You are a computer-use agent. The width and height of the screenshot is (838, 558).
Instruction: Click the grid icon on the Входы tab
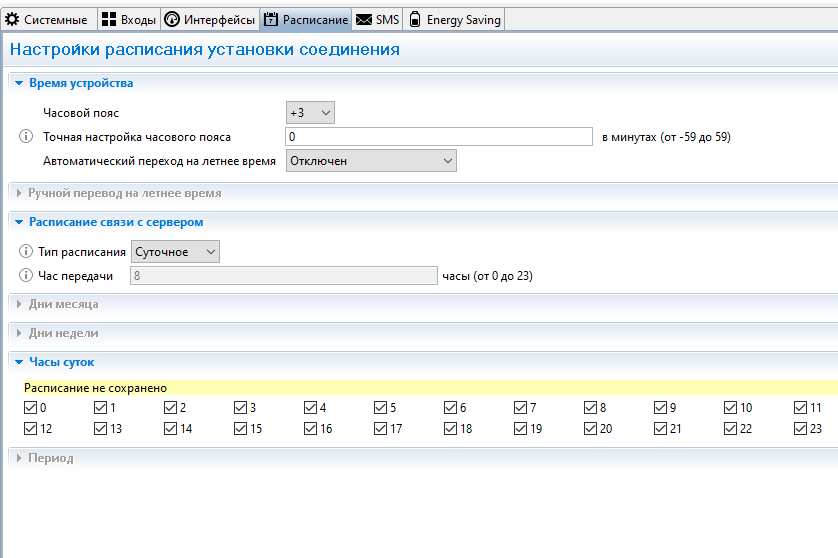[109, 20]
